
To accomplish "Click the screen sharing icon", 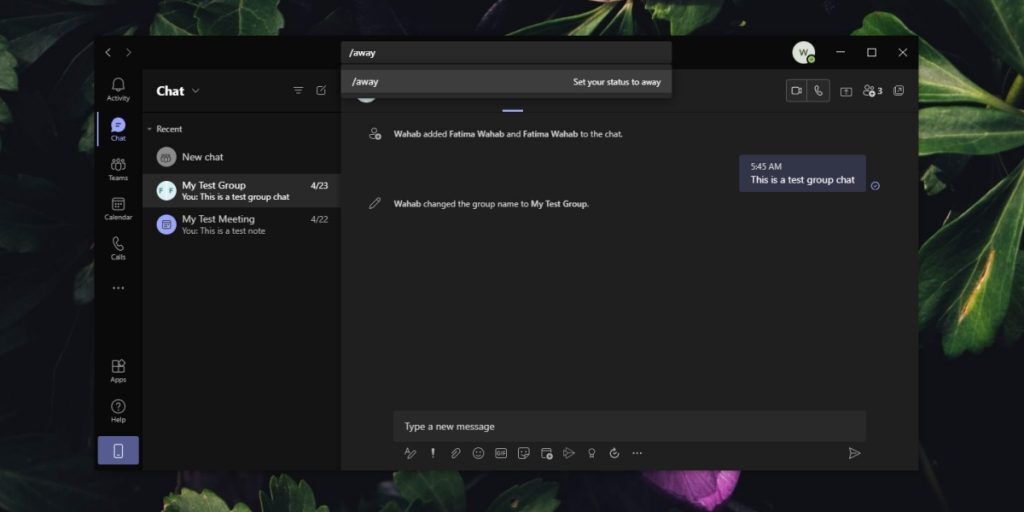I will point(846,91).
